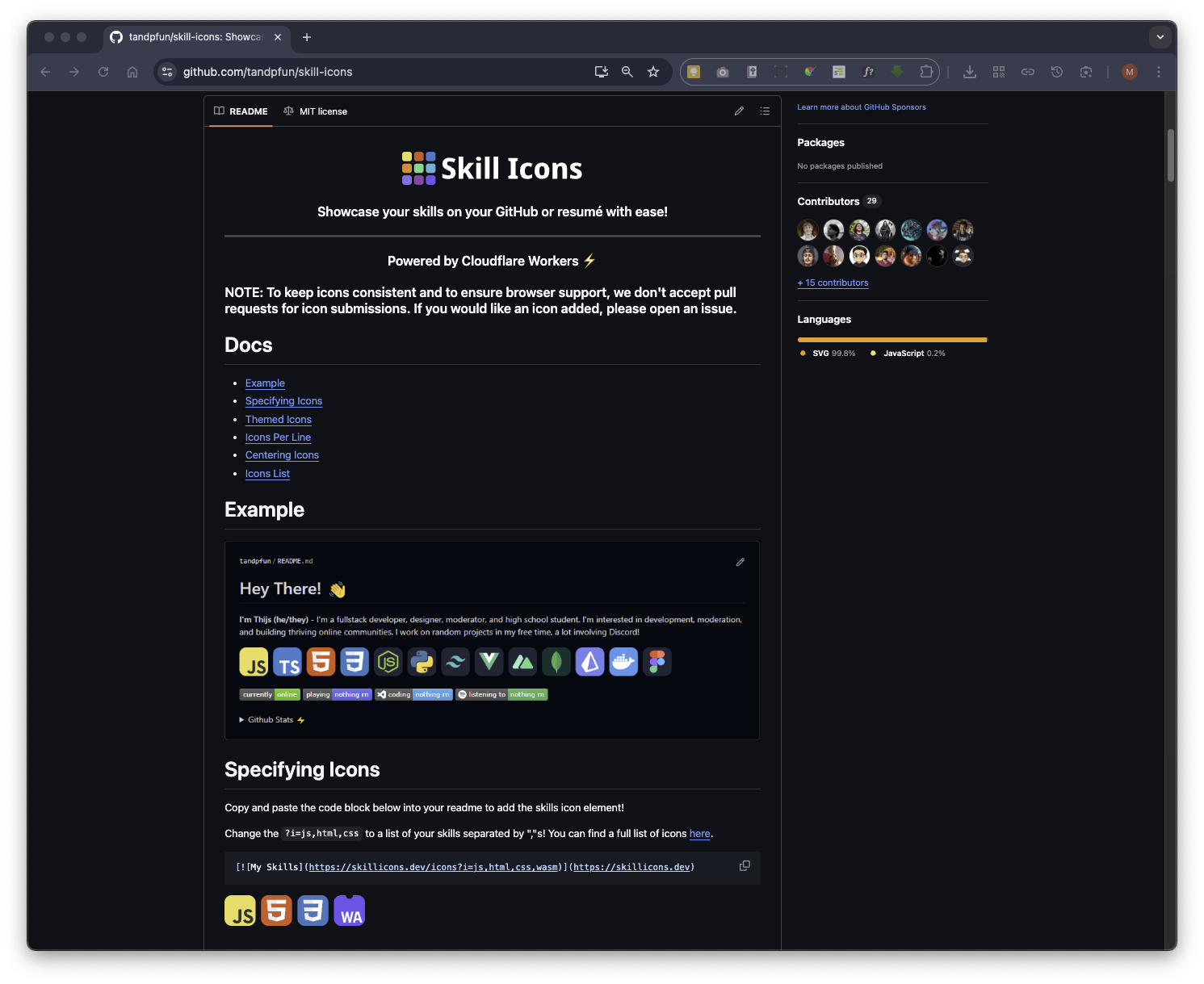This screenshot has width=1204, height=984.
Task: Bookmark this page with the star icon
Action: [x=653, y=72]
